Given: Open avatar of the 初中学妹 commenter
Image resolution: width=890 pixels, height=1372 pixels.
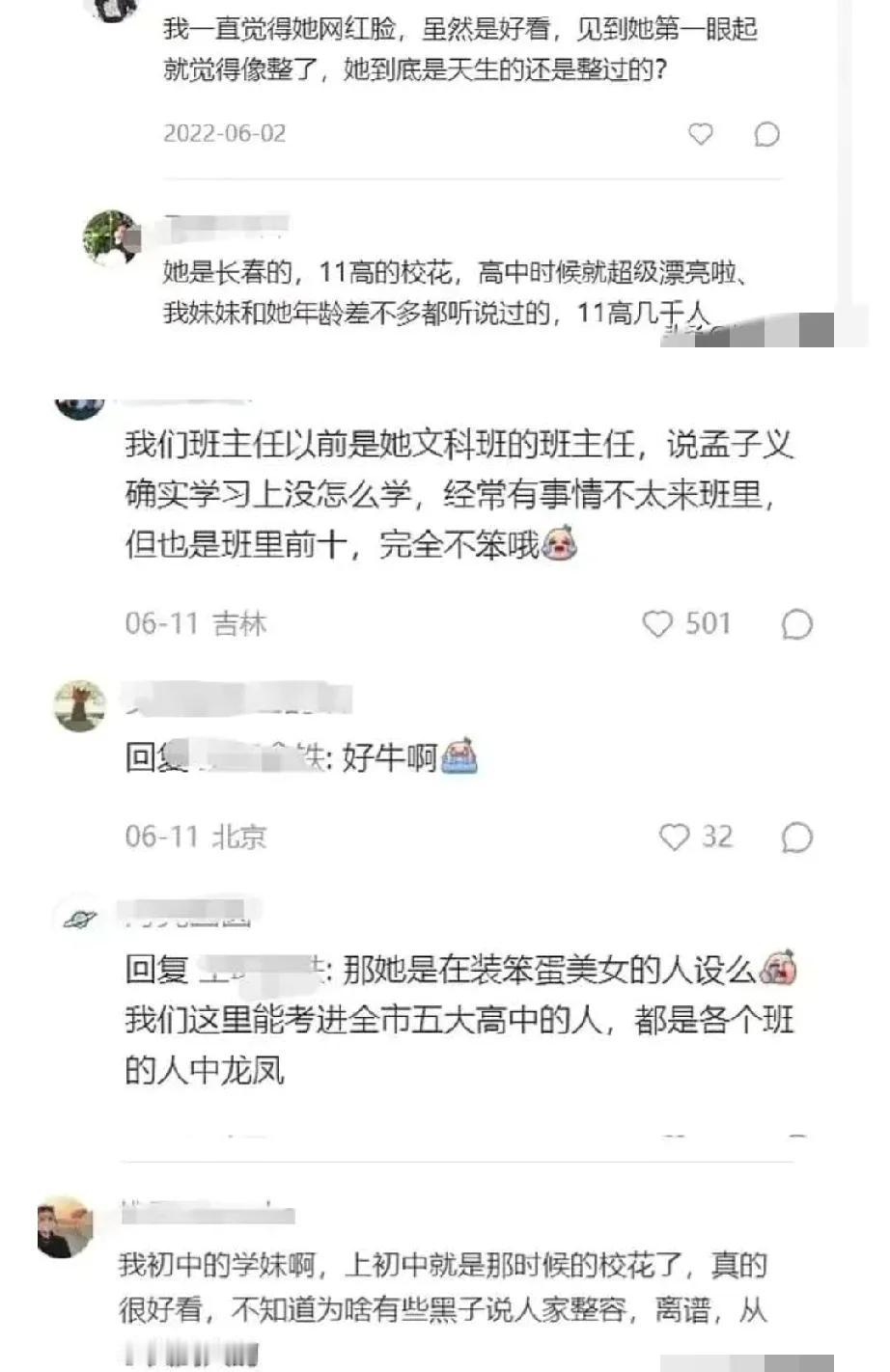Looking at the screenshot, I should pyautogui.click(x=65, y=1227).
